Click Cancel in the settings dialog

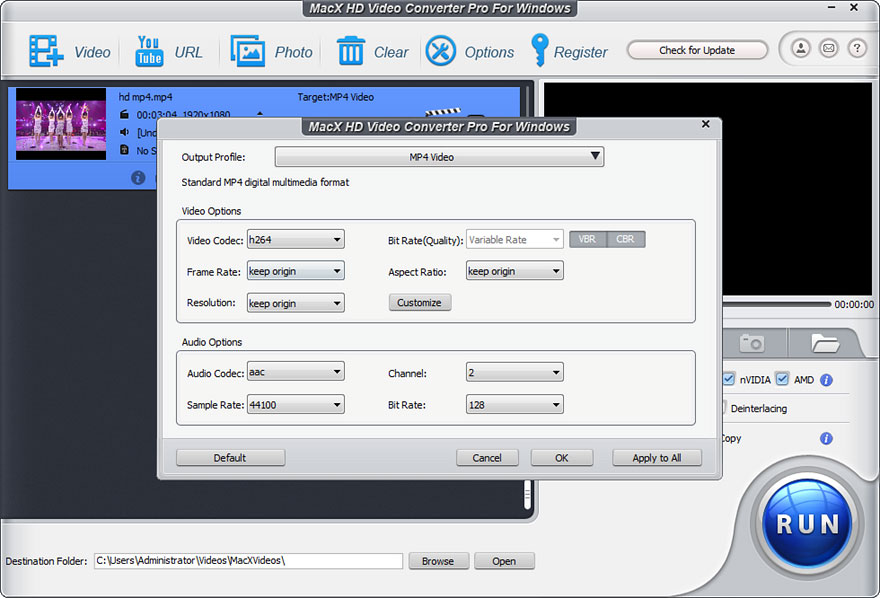(x=487, y=458)
